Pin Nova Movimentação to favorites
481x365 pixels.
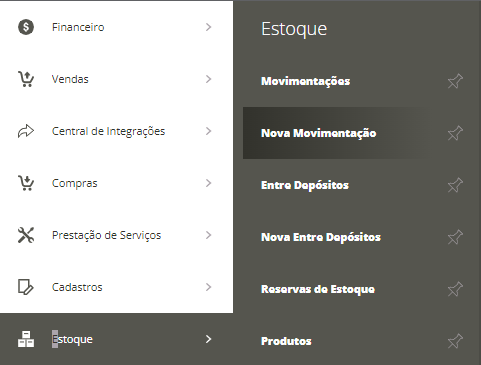(455, 133)
